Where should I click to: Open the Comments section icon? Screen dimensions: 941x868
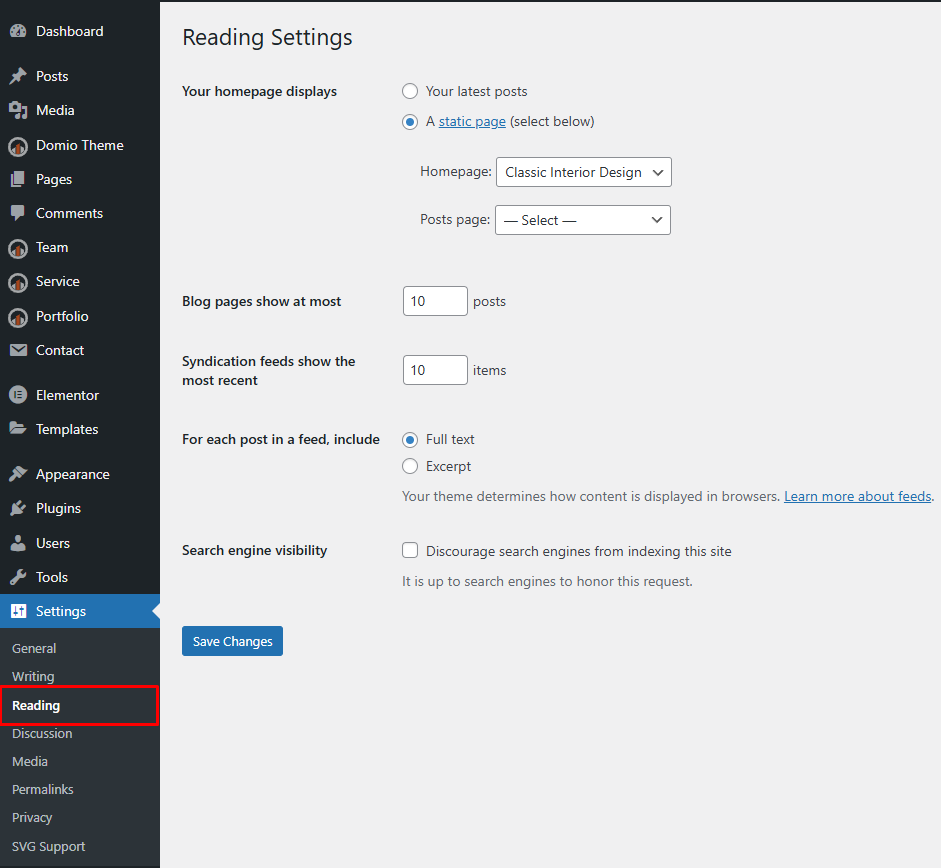pyautogui.click(x=20, y=213)
